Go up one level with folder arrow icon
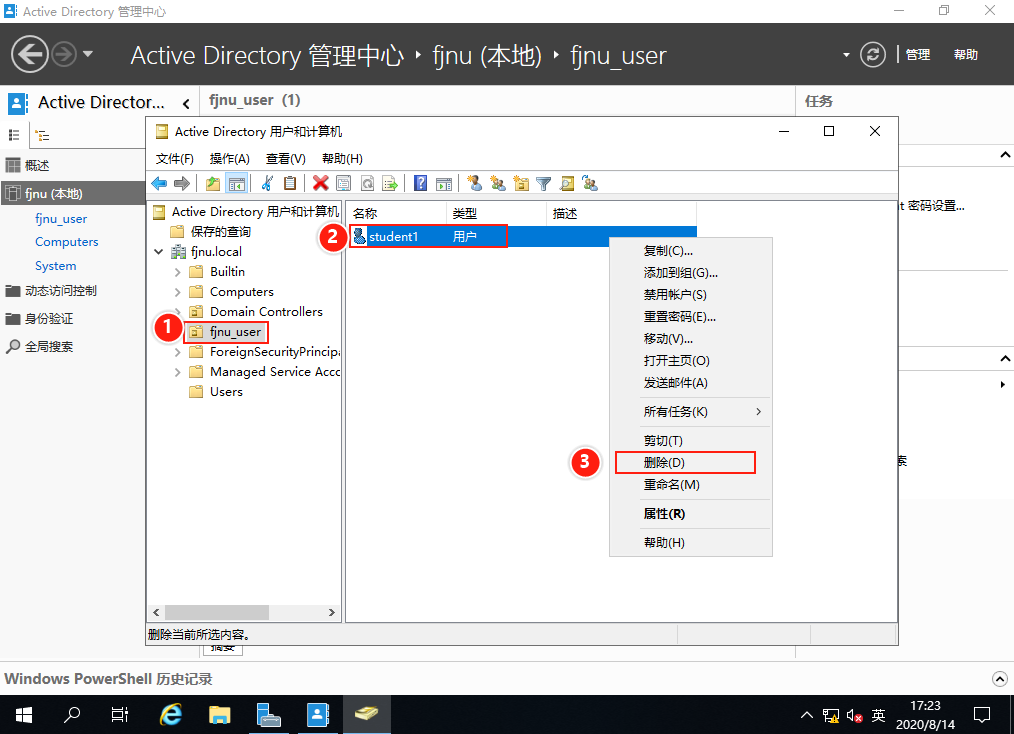Screen dimensions: 1014x734 tap(213, 184)
